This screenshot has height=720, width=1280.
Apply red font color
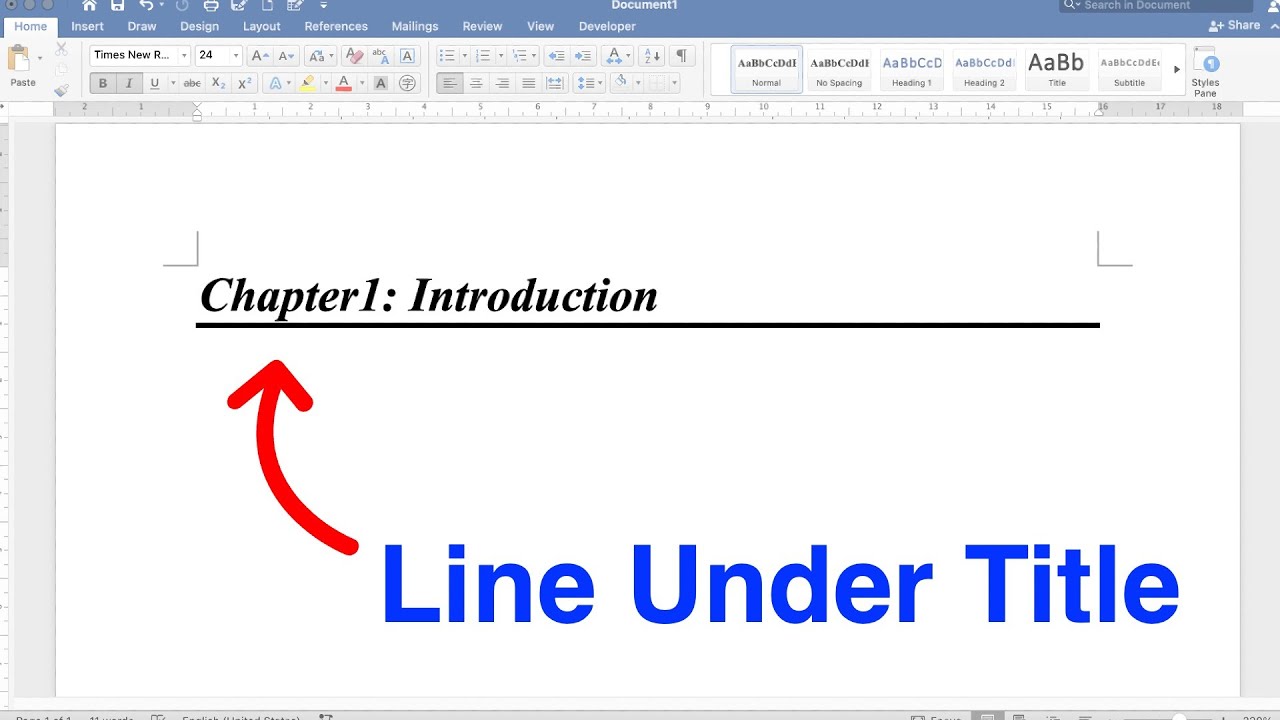(x=344, y=83)
